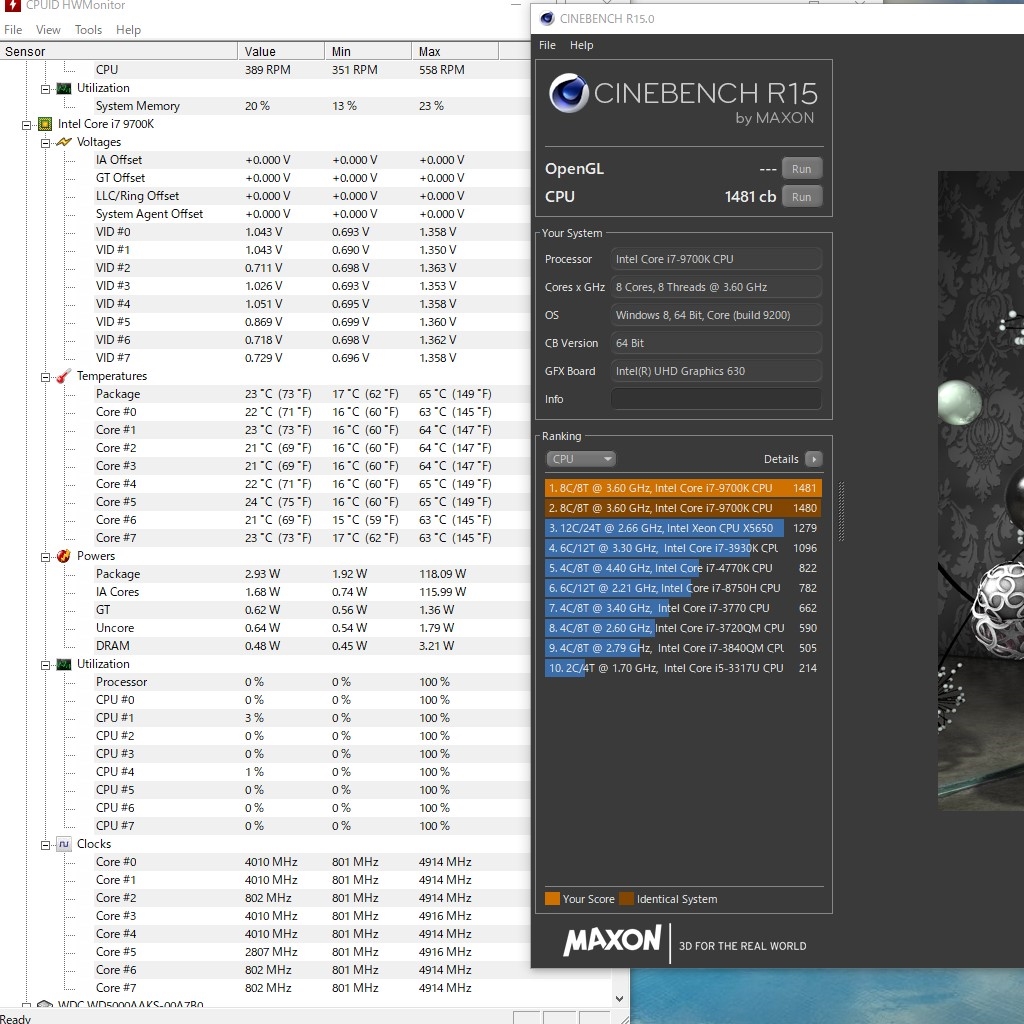Click the Details arrow icon in Ranking
This screenshot has width=1024, height=1024.
point(814,459)
